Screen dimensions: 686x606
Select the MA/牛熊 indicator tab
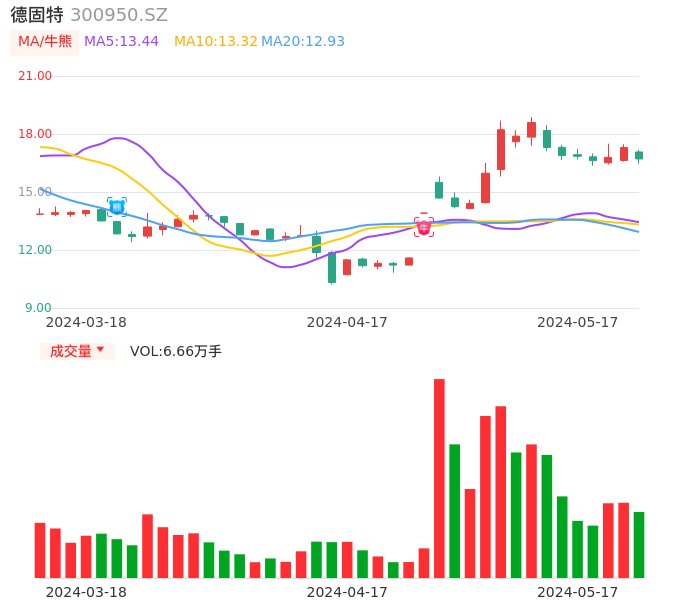click(x=45, y=42)
